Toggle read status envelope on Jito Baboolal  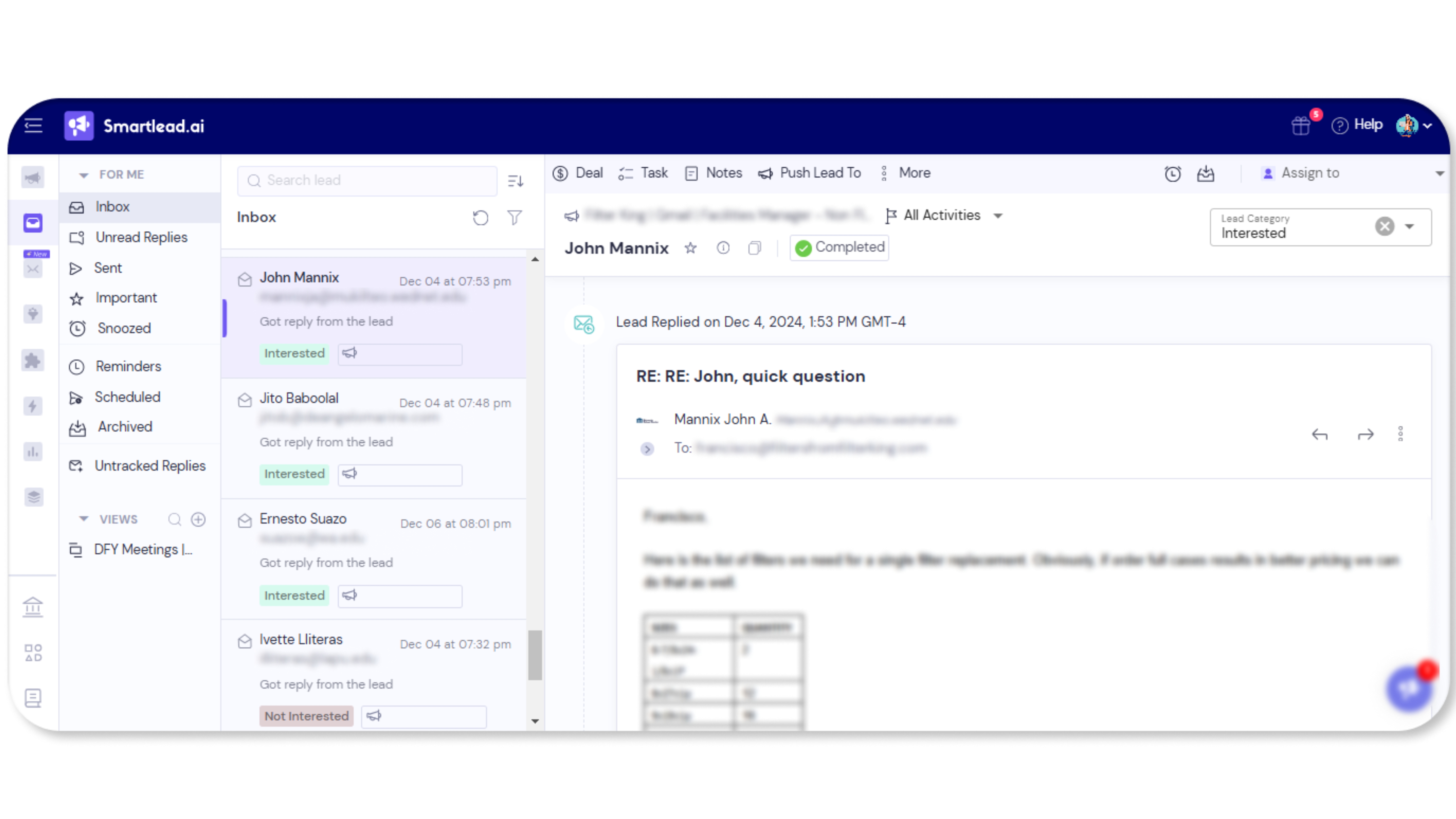point(245,400)
